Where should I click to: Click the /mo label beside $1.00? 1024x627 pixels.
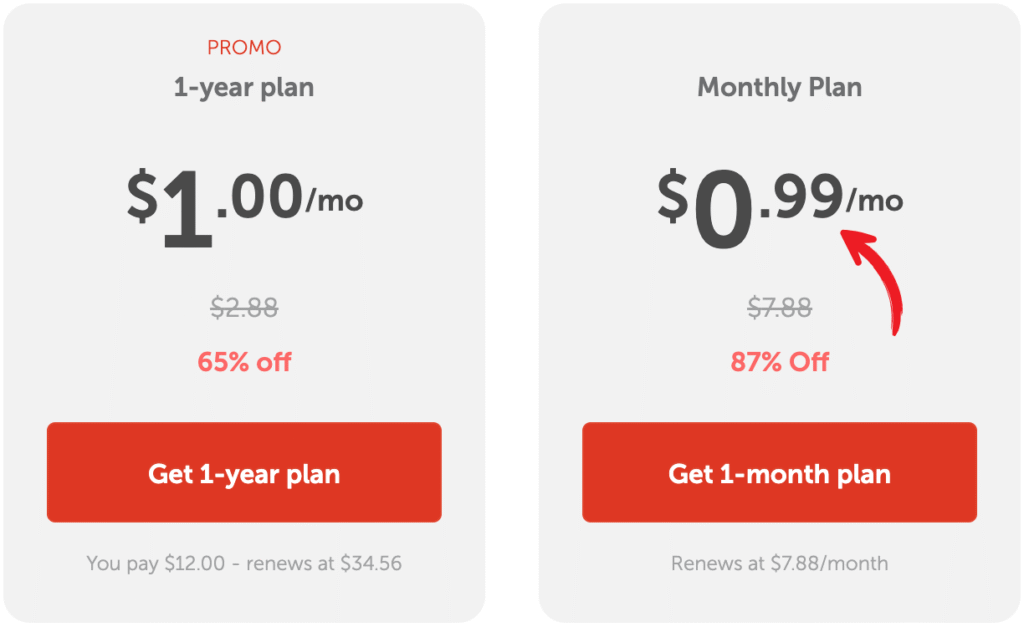pyautogui.click(x=337, y=200)
